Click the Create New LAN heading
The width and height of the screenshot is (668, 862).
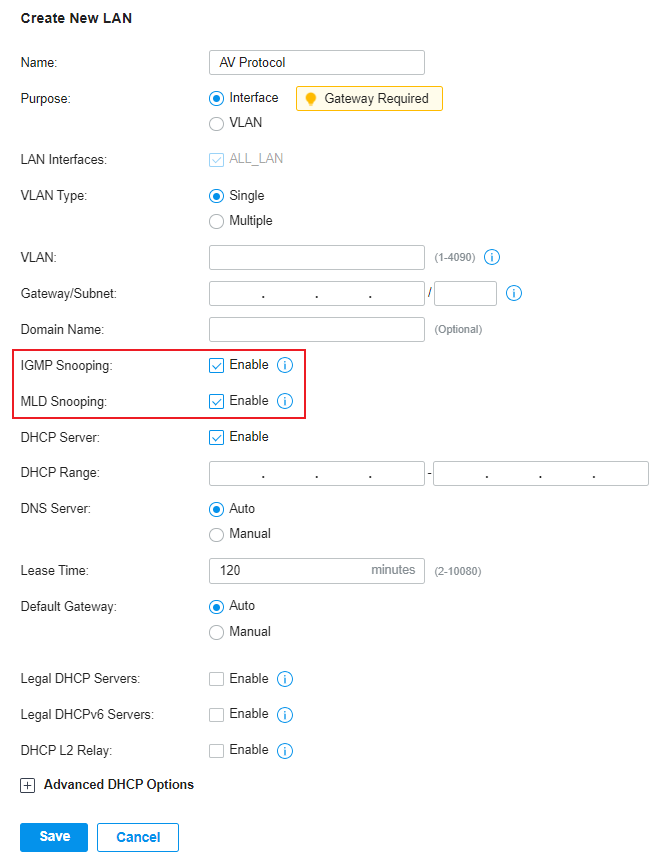tap(76, 18)
